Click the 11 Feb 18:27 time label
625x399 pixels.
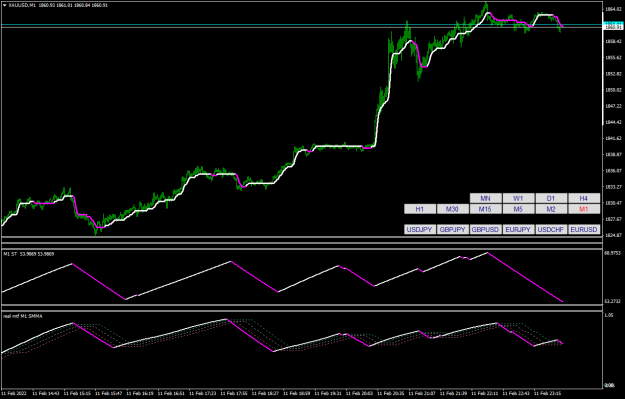click(x=265, y=393)
